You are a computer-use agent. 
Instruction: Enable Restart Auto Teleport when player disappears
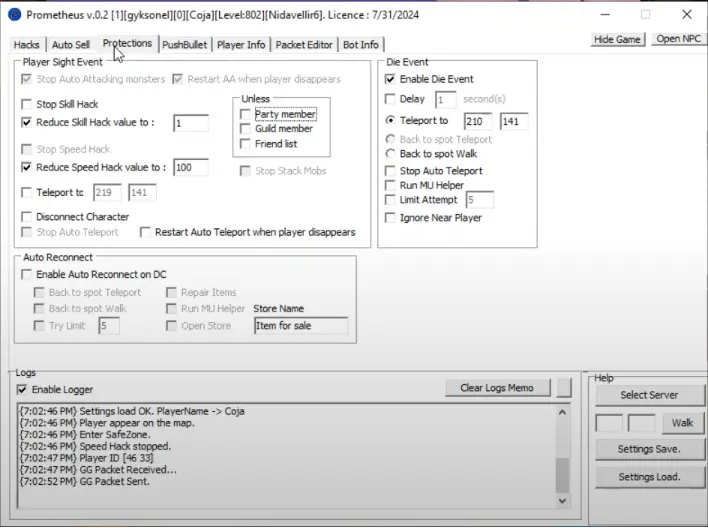point(145,232)
